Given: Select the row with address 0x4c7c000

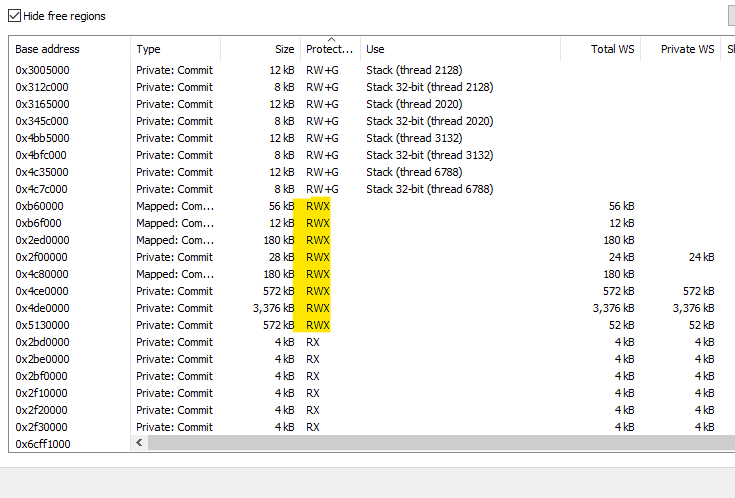Looking at the screenshot, I should tap(372, 189).
